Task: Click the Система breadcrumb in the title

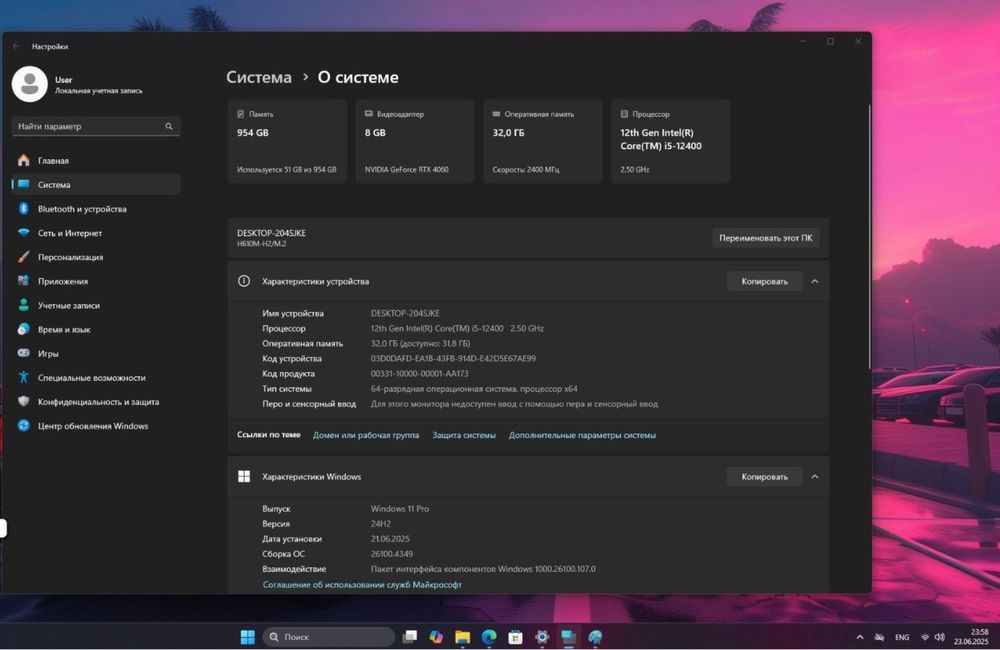Action: (259, 77)
